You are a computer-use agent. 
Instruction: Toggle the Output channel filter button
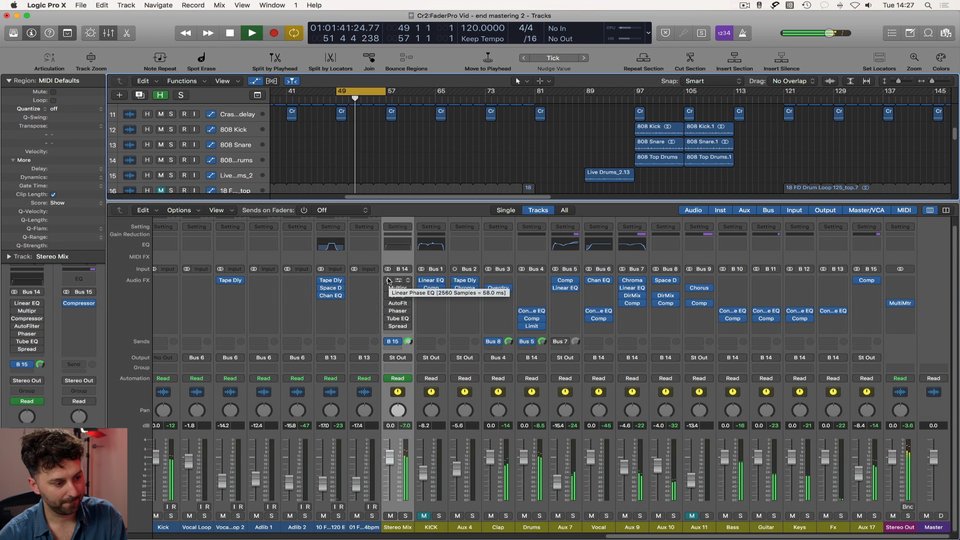[x=825, y=210]
